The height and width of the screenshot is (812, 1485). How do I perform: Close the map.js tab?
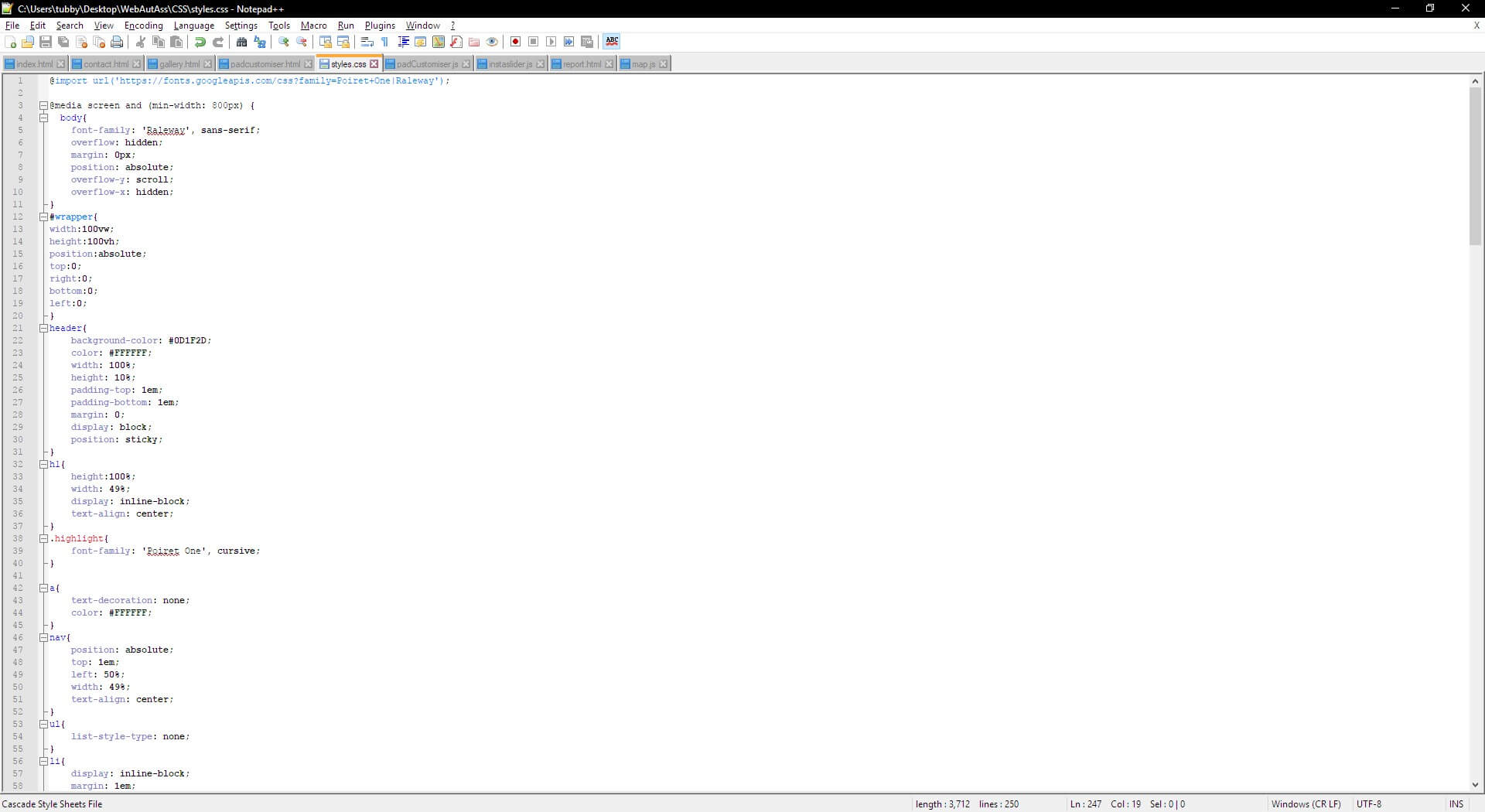[x=663, y=64]
